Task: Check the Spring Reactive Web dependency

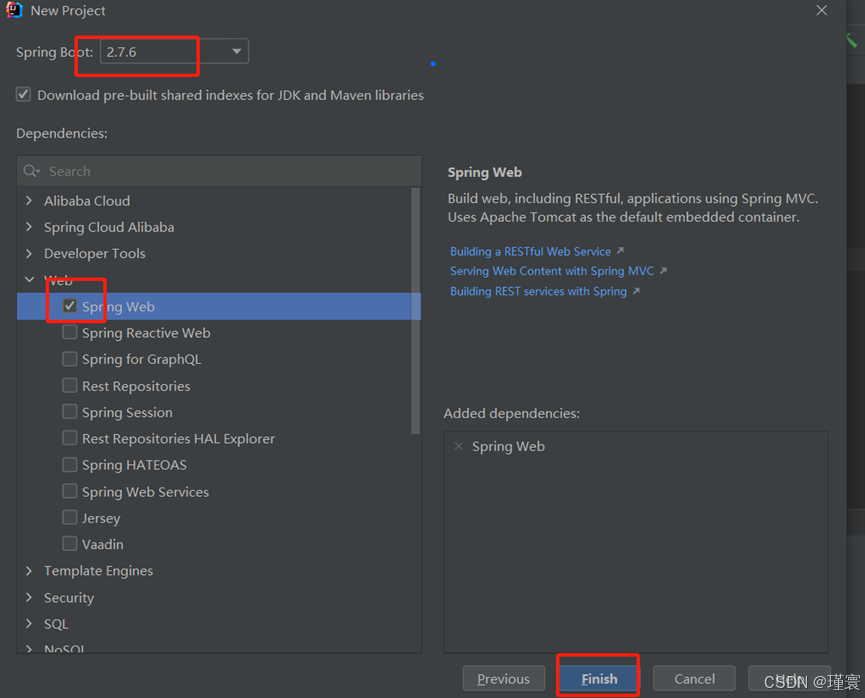Action: pyautogui.click(x=70, y=332)
